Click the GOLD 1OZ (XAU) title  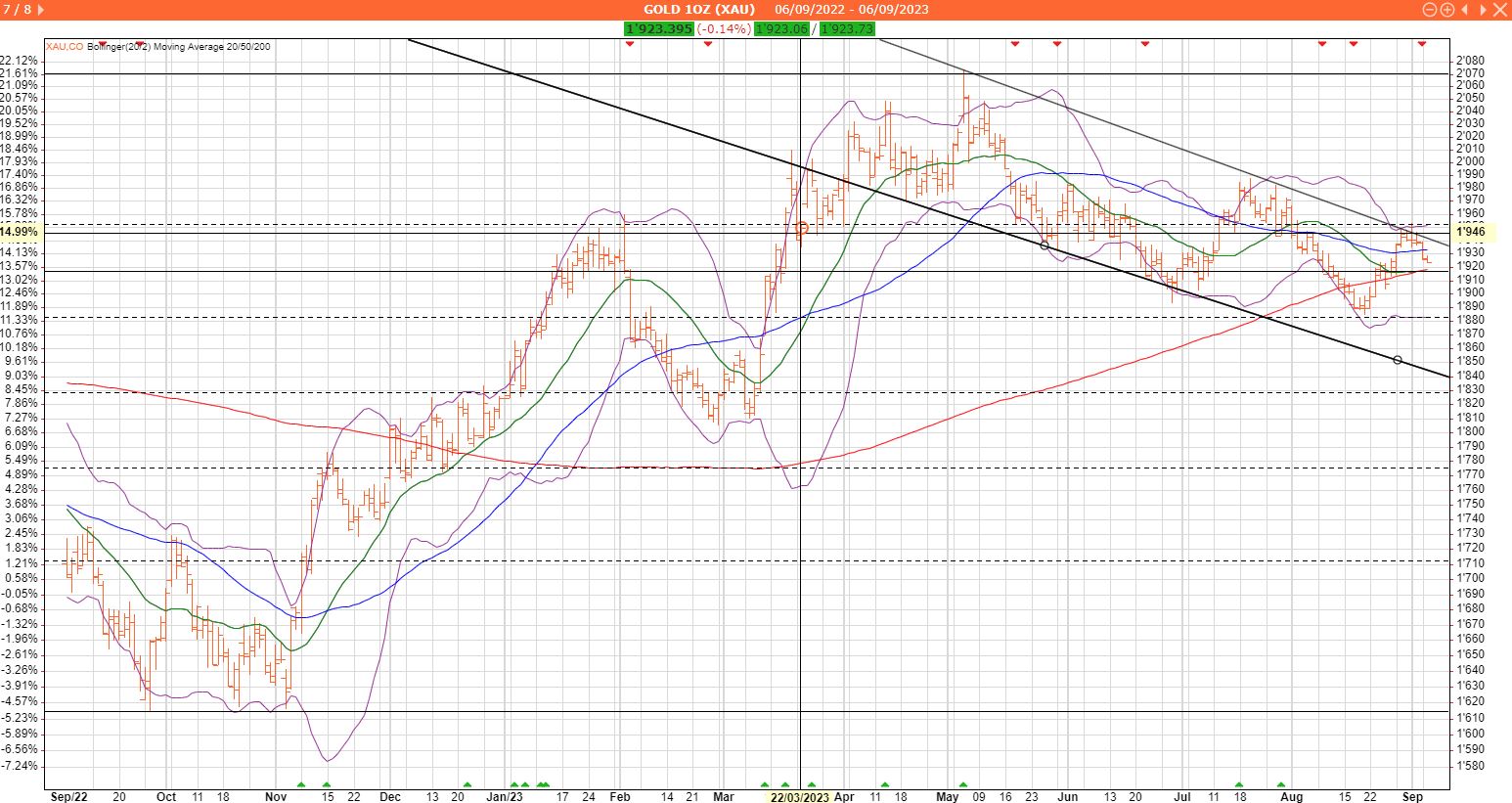(x=698, y=10)
